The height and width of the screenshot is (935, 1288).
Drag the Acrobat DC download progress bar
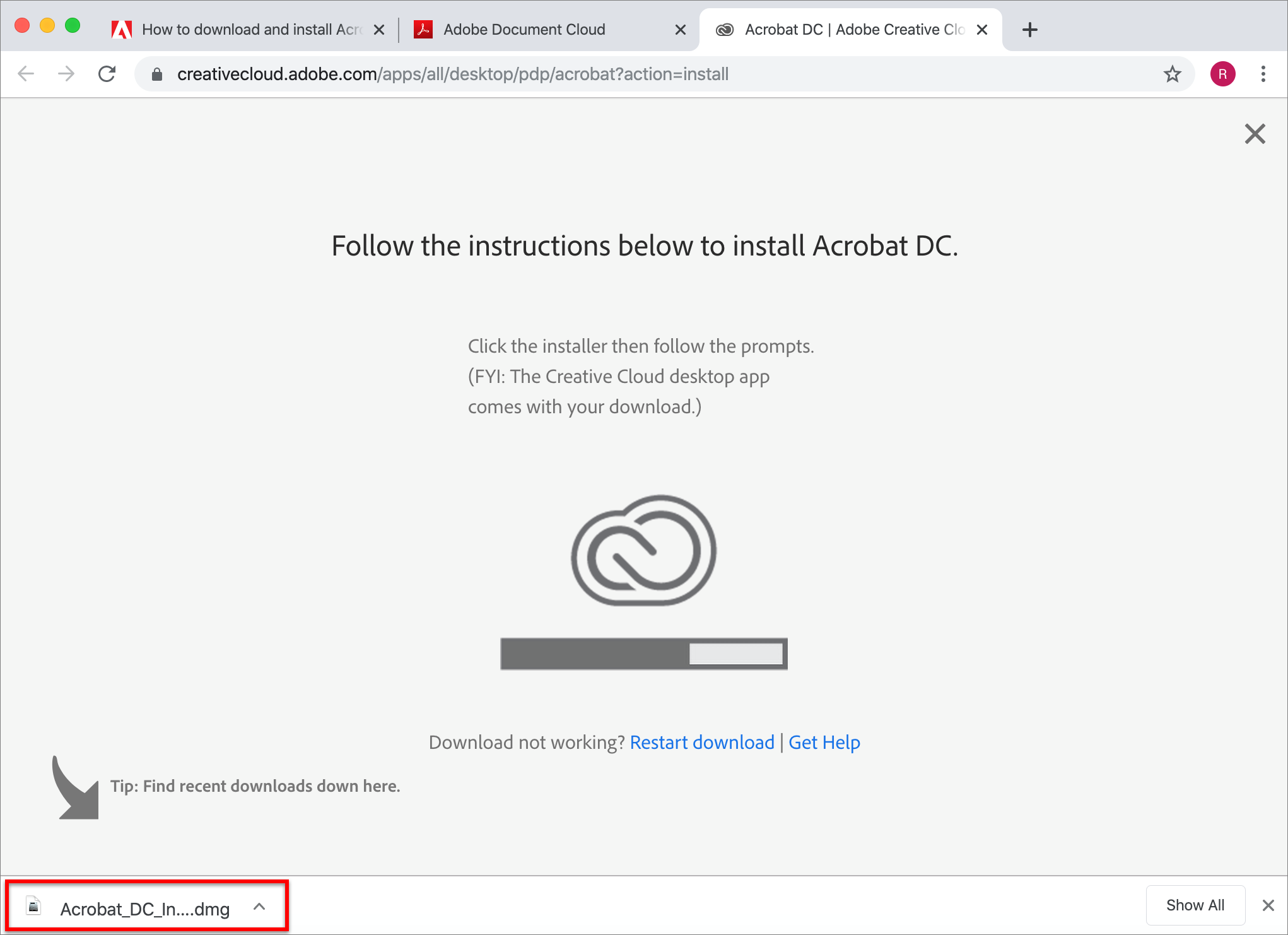coord(643,654)
